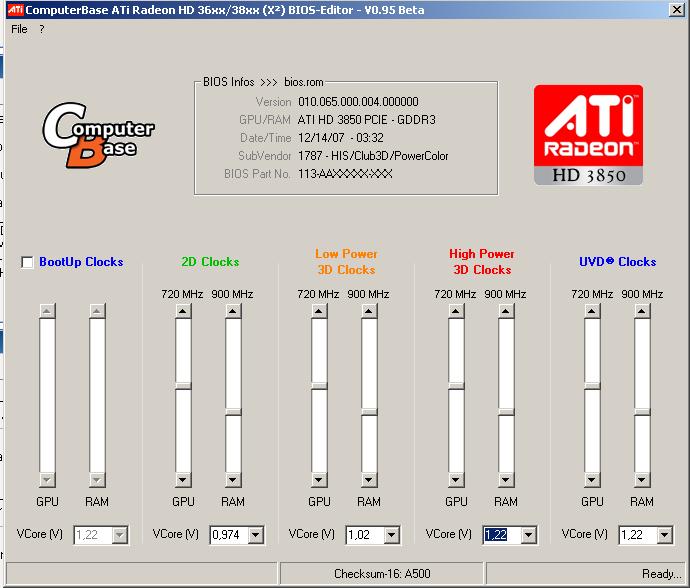This screenshot has height=588, width=690.
Task: Click the ComputerBase logo
Action: pyautogui.click(x=98, y=135)
